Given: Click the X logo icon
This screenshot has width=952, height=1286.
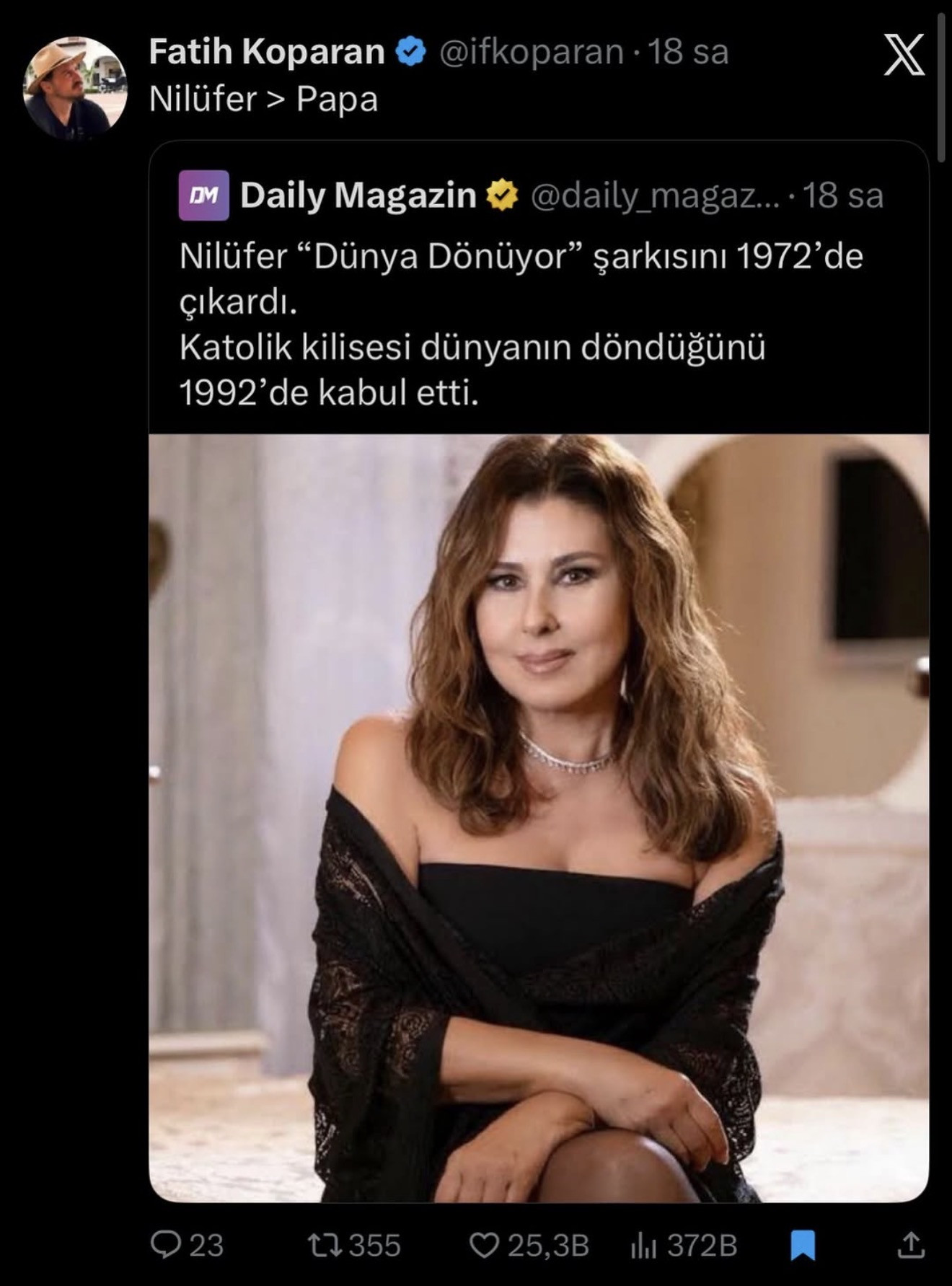Looking at the screenshot, I should pyautogui.click(x=904, y=56).
